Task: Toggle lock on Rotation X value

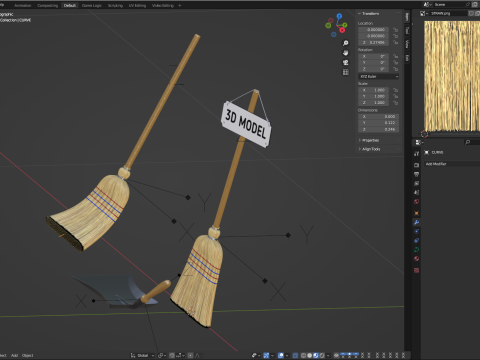Action: coord(396,56)
